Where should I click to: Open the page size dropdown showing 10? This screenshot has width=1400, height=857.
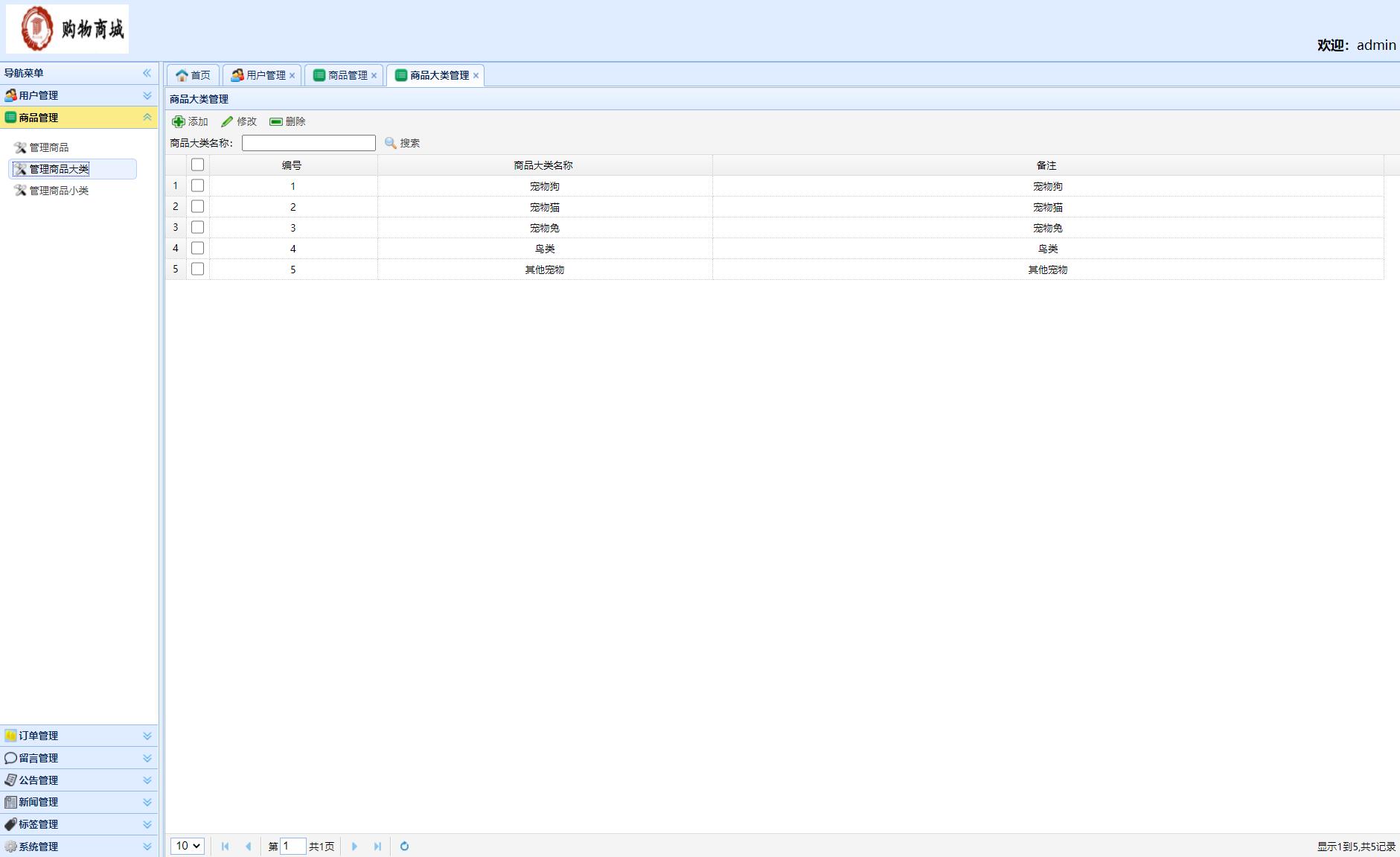point(187,846)
